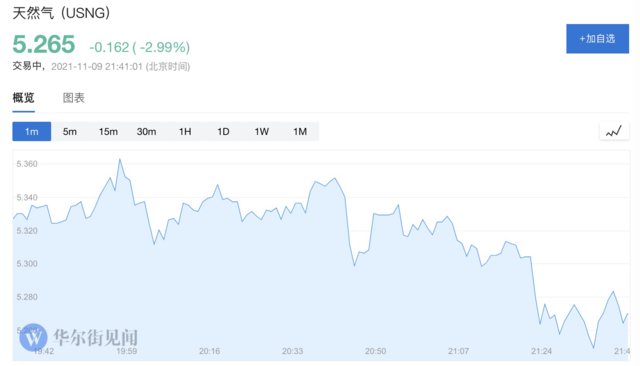Click the +加自选 add to watchlist button
The width and height of the screenshot is (640, 366).
598,39
